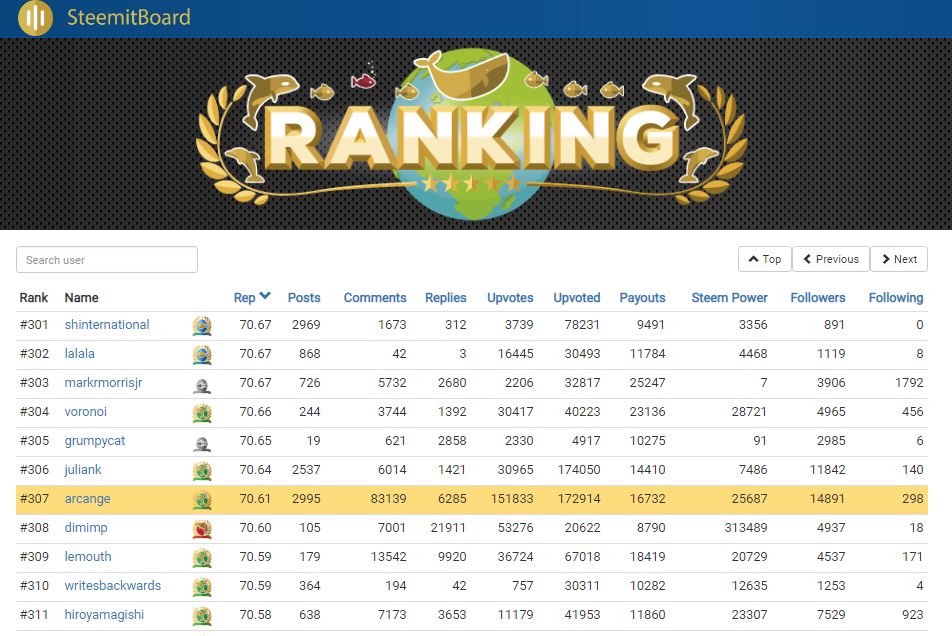This screenshot has width=952, height=636.
Task: Select Payouts value 25247 for markrmorrisjr
Action: click(647, 383)
